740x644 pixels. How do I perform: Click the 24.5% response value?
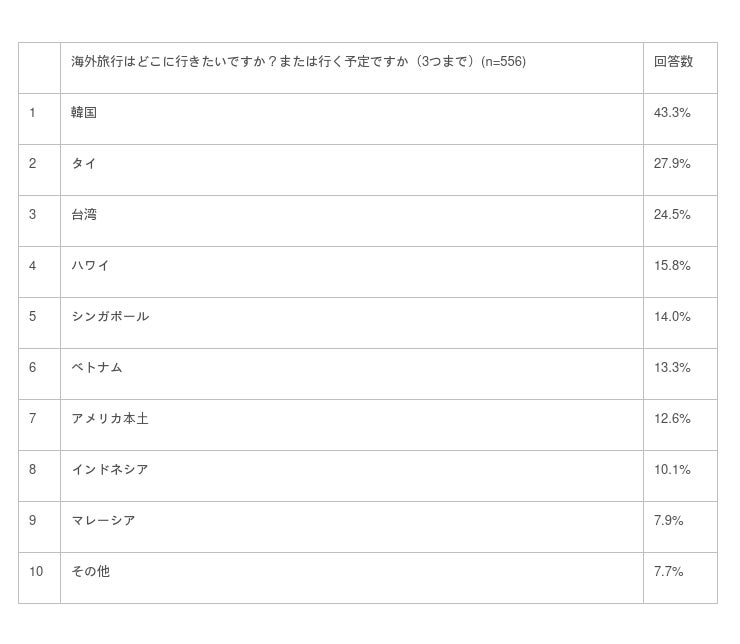pos(672,215)
